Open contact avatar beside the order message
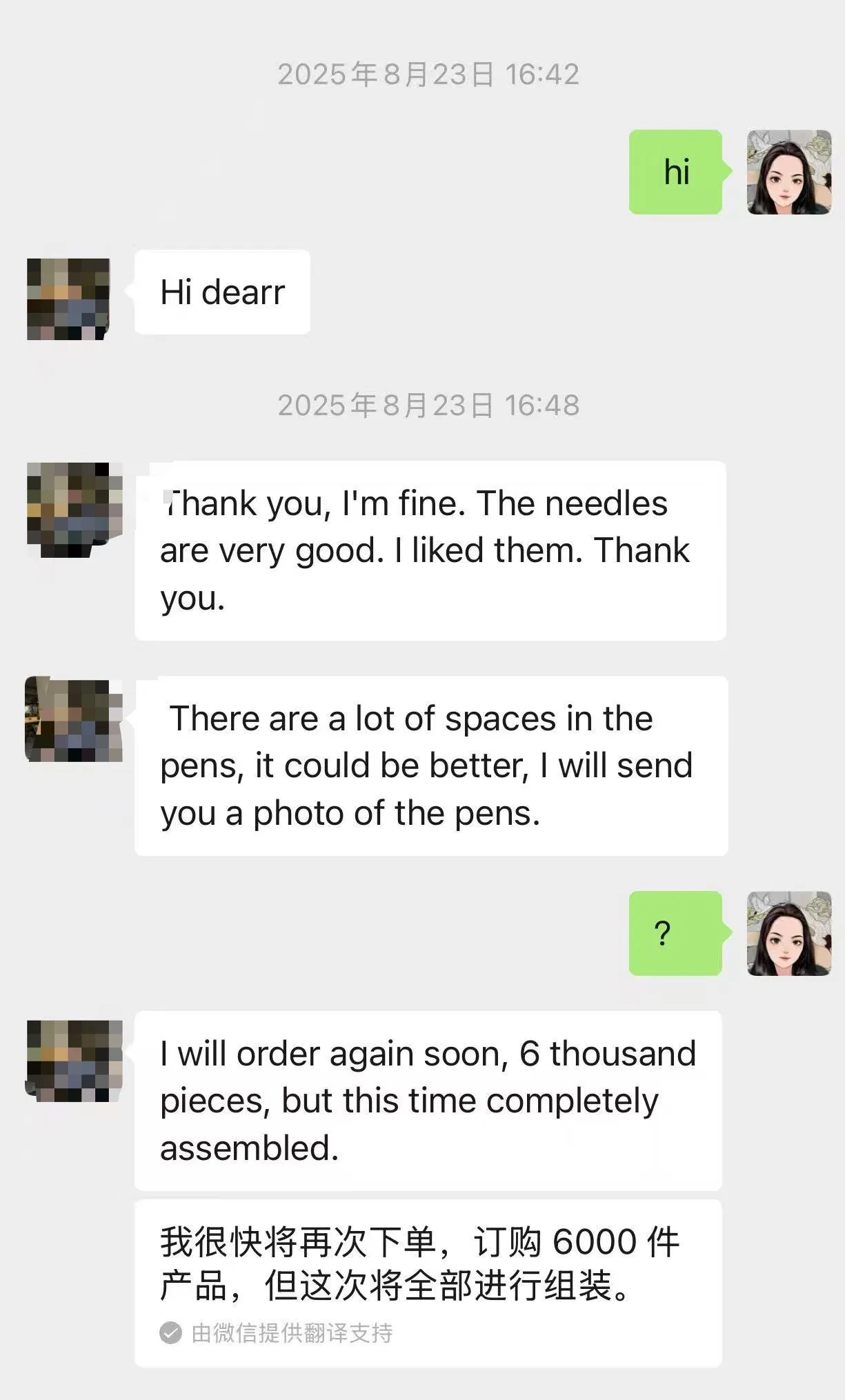The image size is (845, 1400). pyautogui.click(x=74, y=1061)
